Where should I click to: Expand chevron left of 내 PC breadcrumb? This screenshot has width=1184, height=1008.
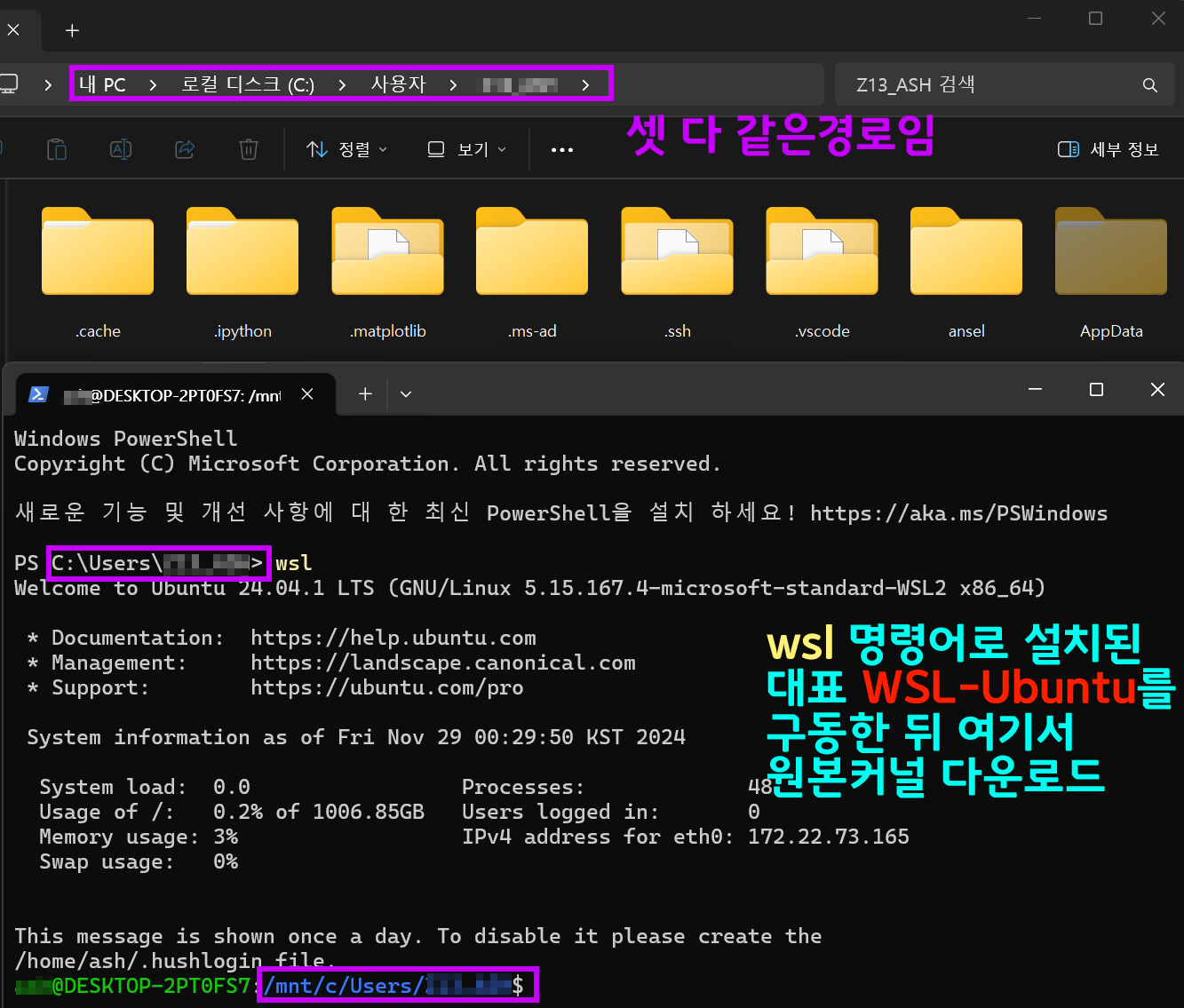click(x=48, y=85)
